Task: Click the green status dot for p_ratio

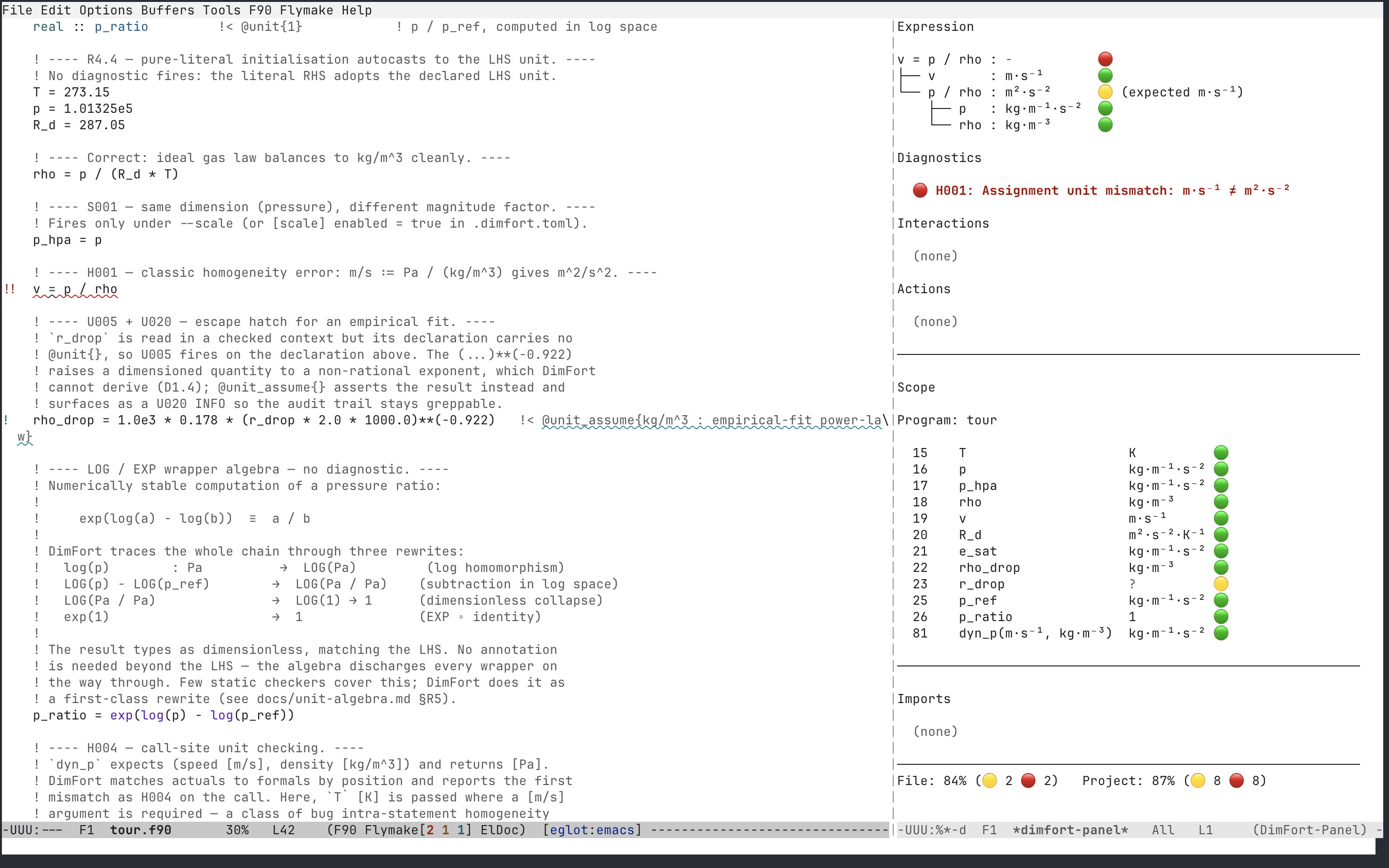Action: point(1221,617)
